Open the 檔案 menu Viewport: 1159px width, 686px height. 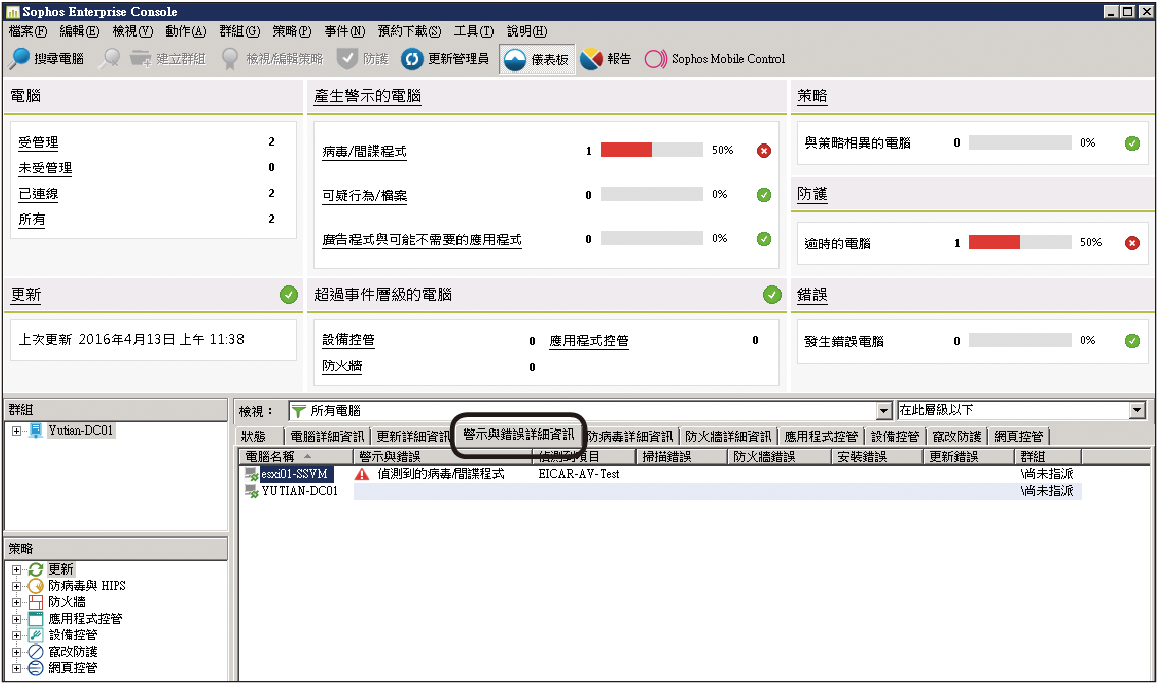27,31
